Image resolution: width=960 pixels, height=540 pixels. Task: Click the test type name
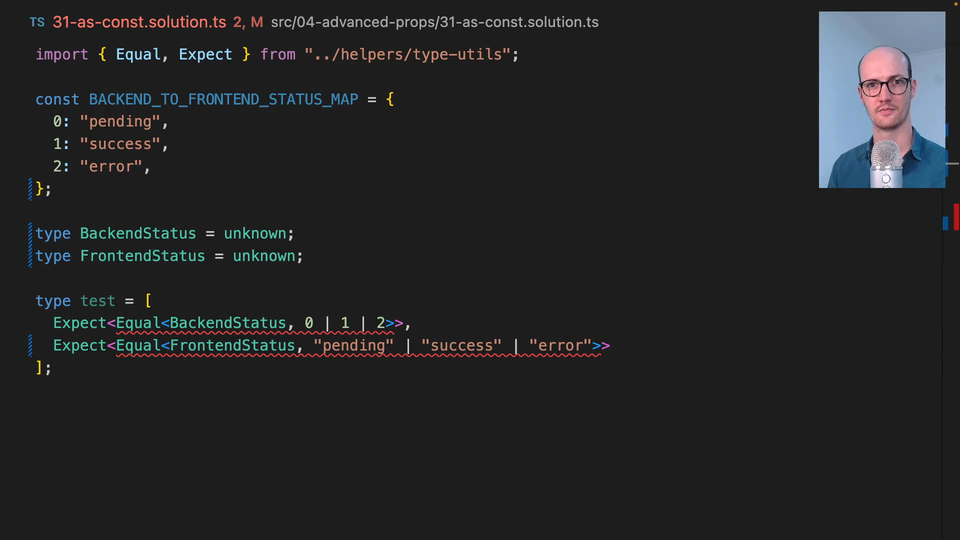(98, 301)
